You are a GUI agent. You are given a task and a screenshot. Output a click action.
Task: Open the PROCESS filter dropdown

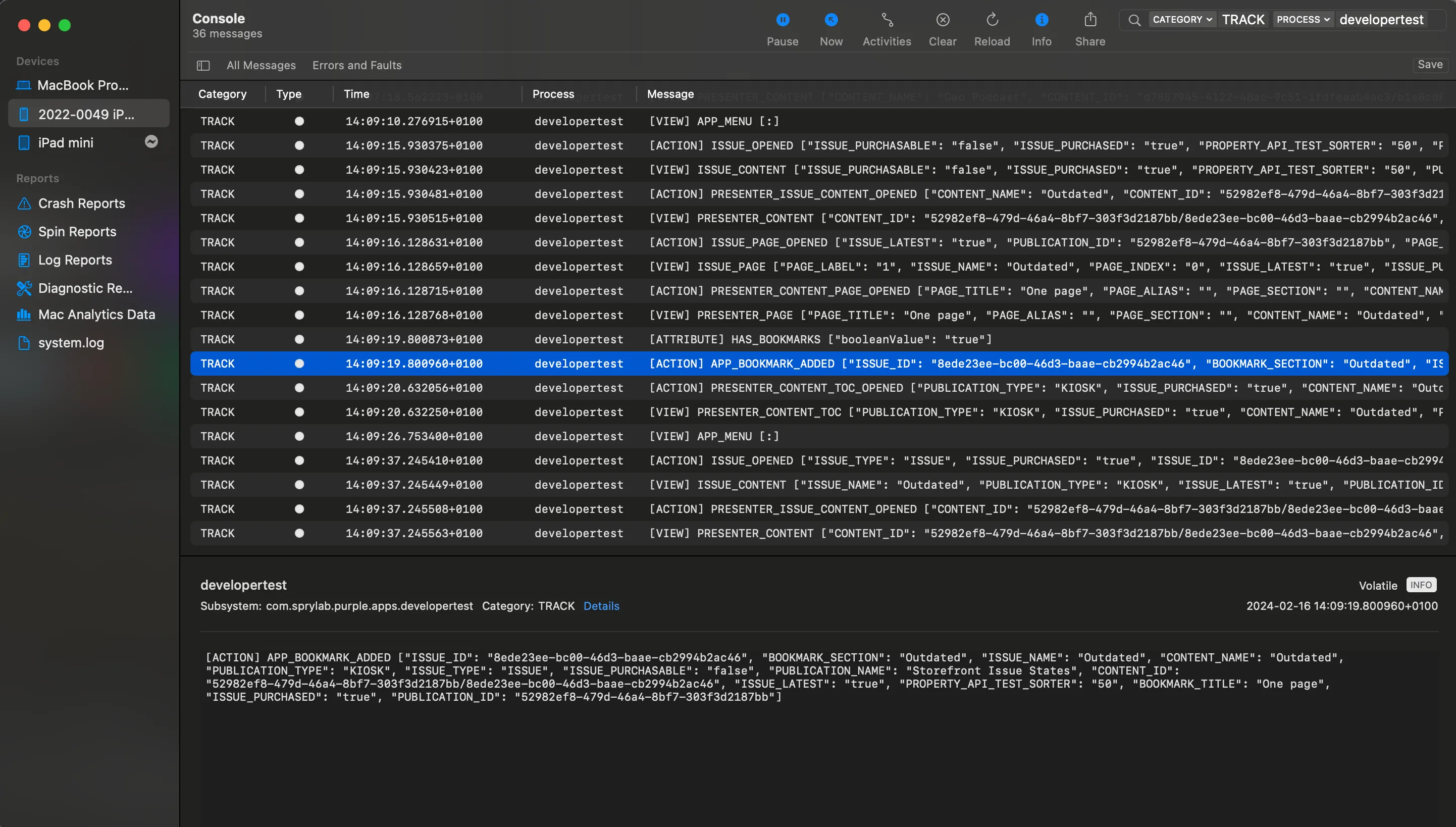1303,19
